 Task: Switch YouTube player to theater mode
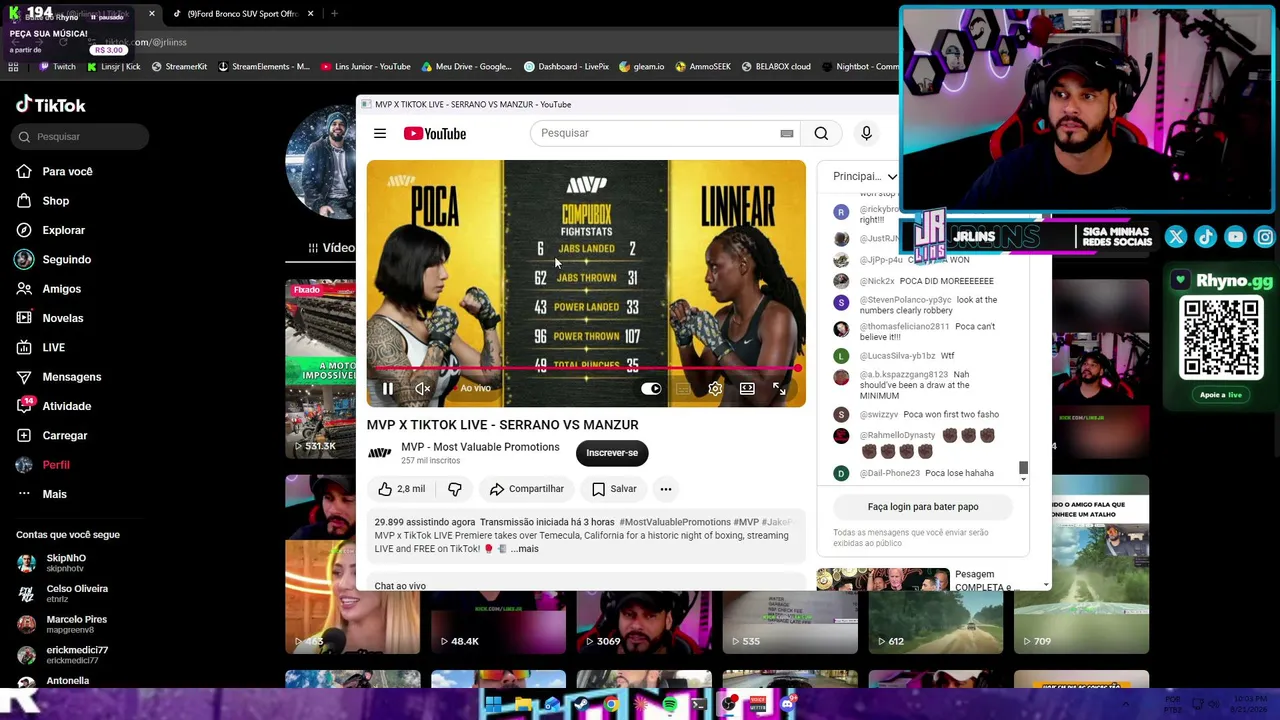(x=747, y=389)
